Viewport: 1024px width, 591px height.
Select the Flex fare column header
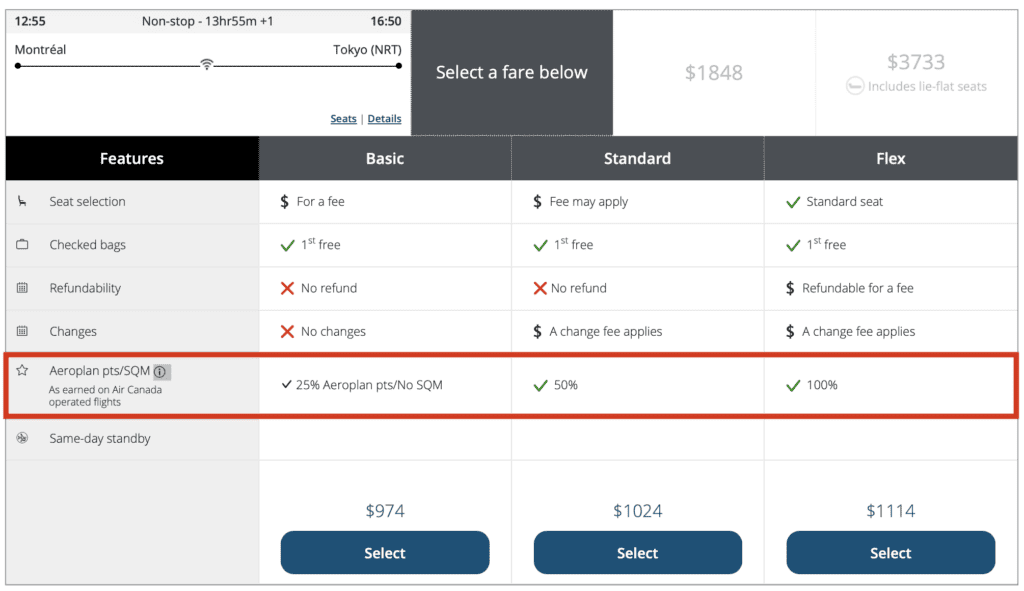point(890,158)
